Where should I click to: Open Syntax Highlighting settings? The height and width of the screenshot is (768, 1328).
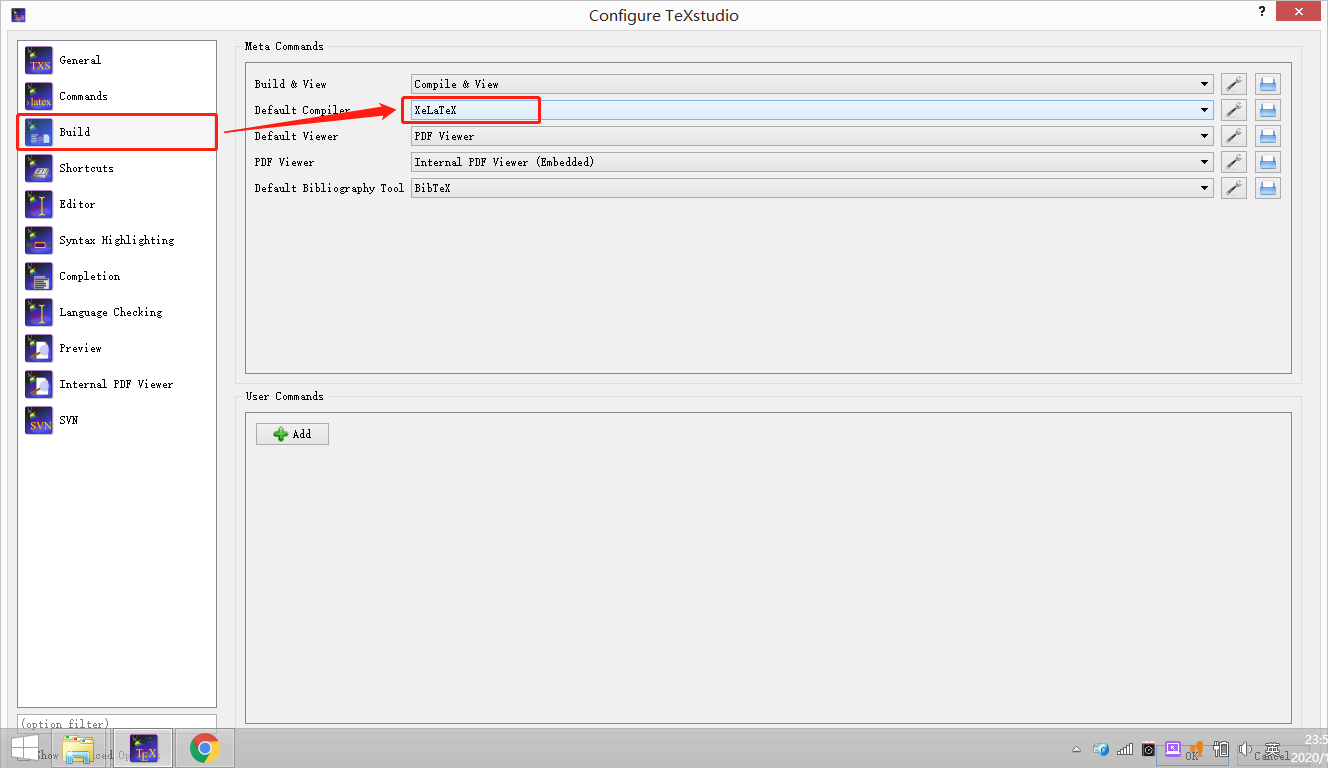pos(117,240)
